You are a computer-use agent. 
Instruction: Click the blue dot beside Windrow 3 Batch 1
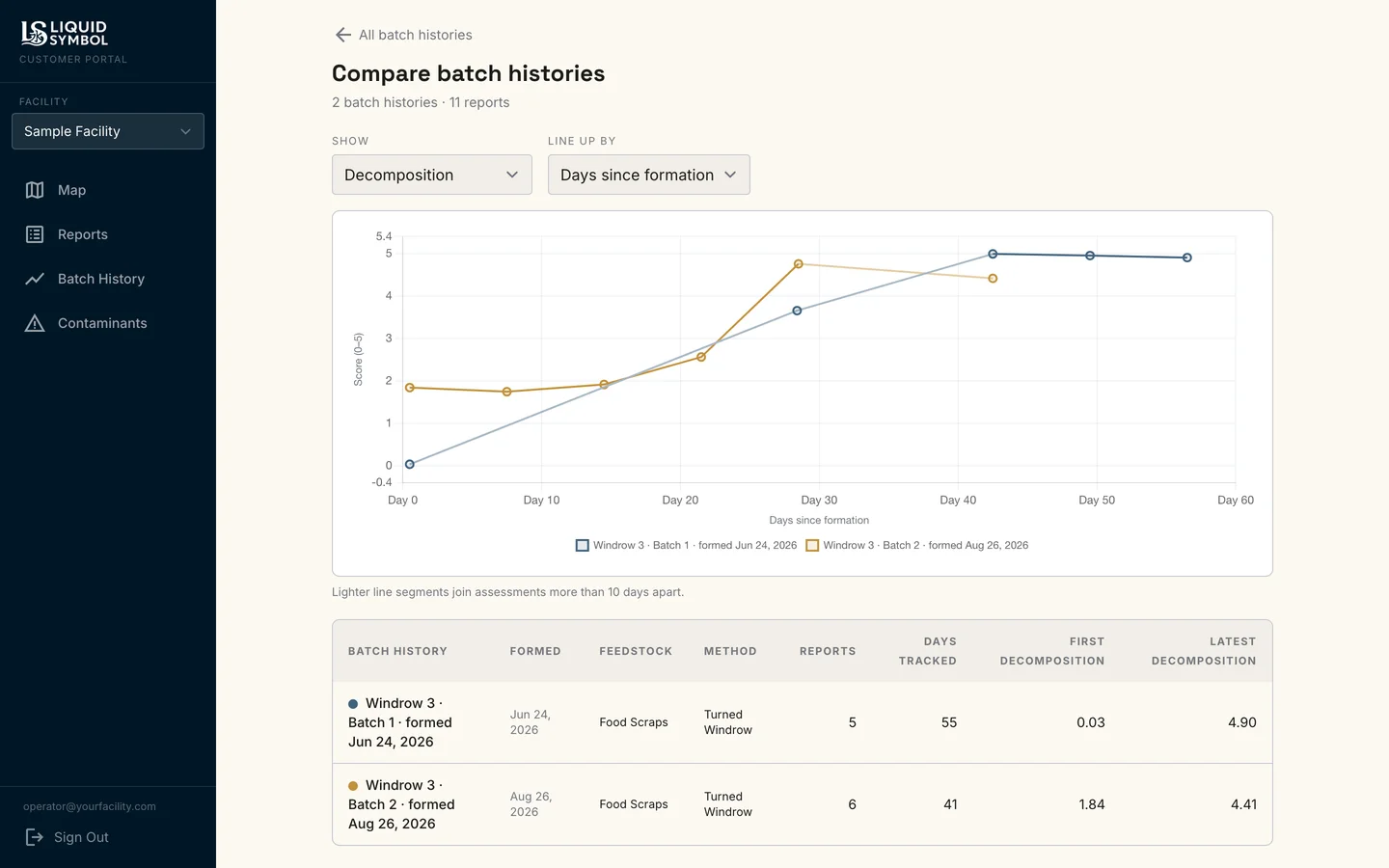353,704
